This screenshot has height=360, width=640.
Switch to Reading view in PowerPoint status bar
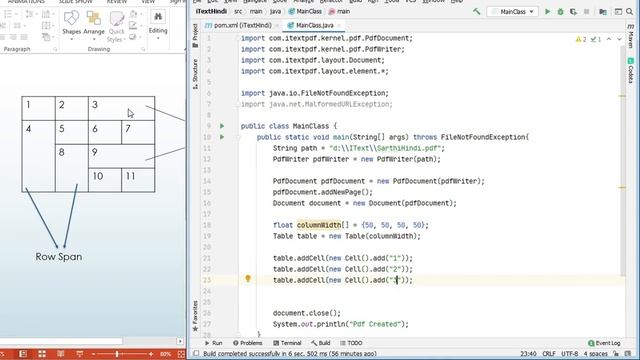click(60, 354)
